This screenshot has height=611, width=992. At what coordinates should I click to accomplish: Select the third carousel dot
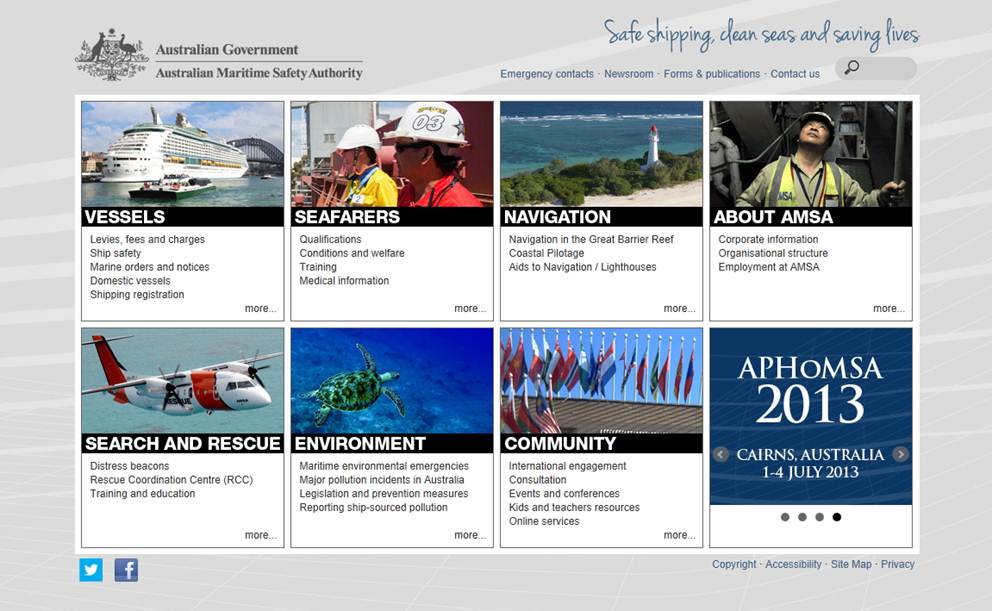click(x=819, y=517)
